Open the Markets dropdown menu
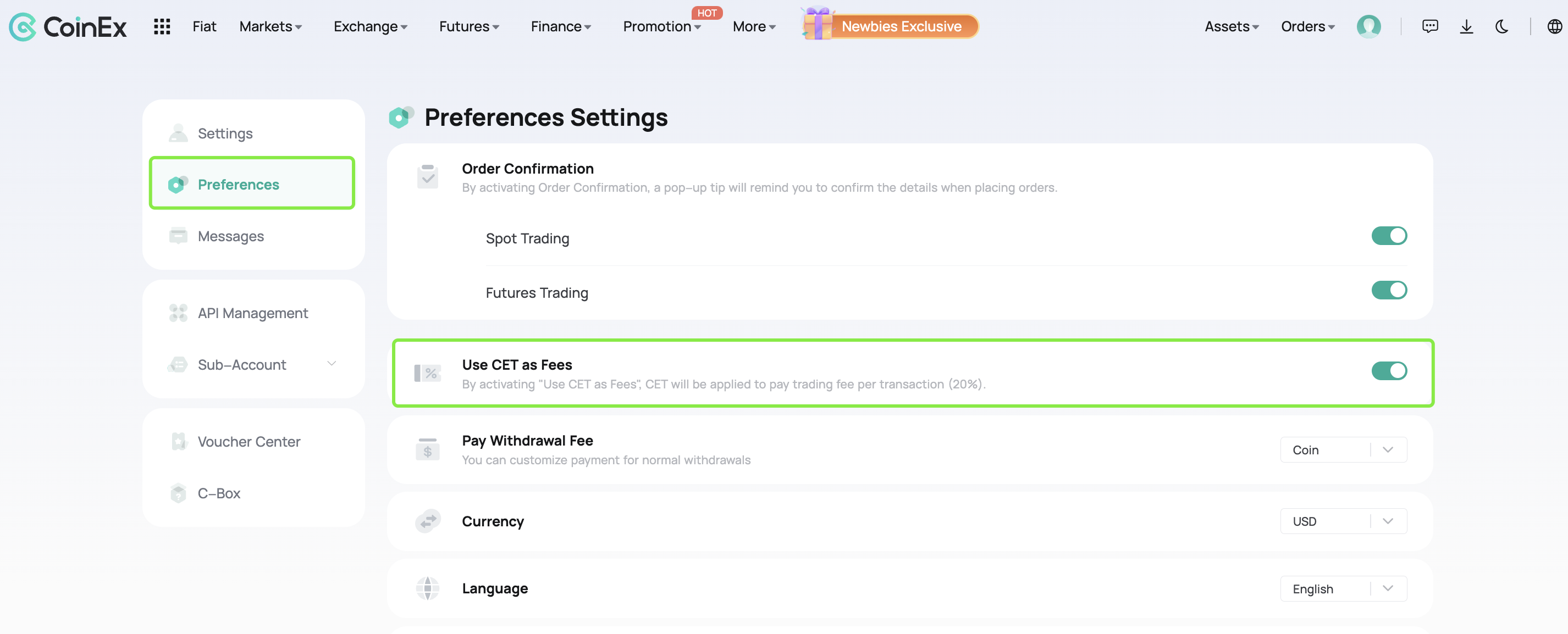The width and height of the screenshot is (1568, 634). (x=270, y=27)
